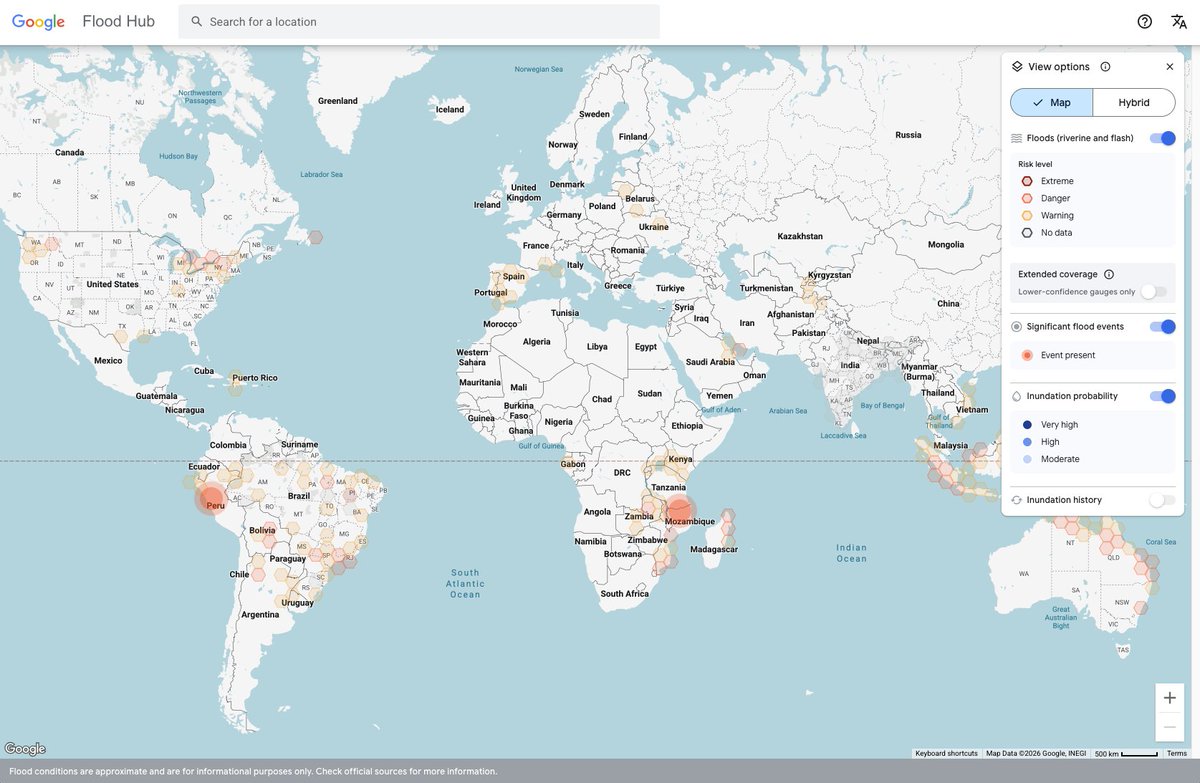Zoom in using the plus button
This screenshot has width=1200, height=783.
click(1169, 697)
